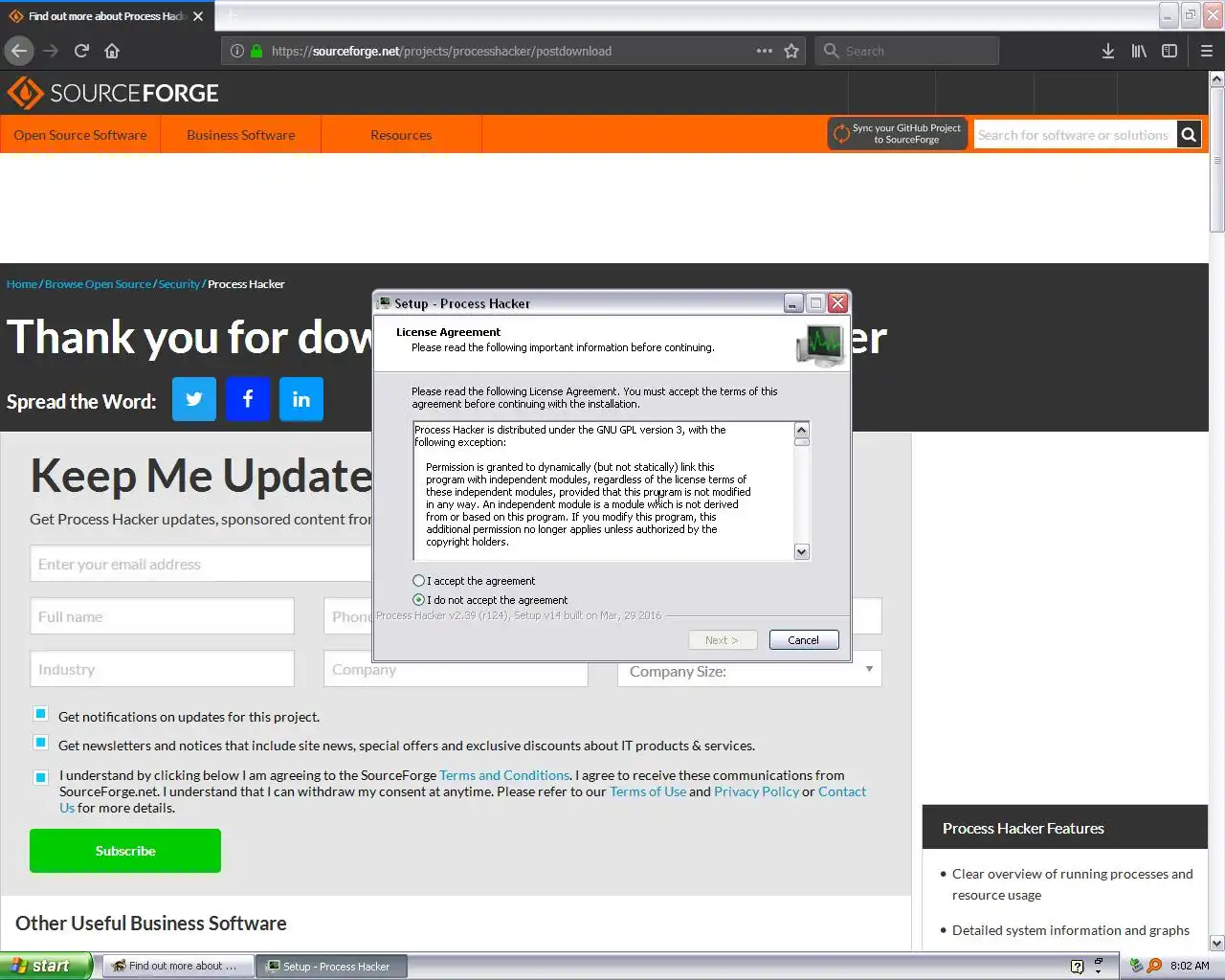Click the page scrollbar down arrow

[x=1216, y=943]
